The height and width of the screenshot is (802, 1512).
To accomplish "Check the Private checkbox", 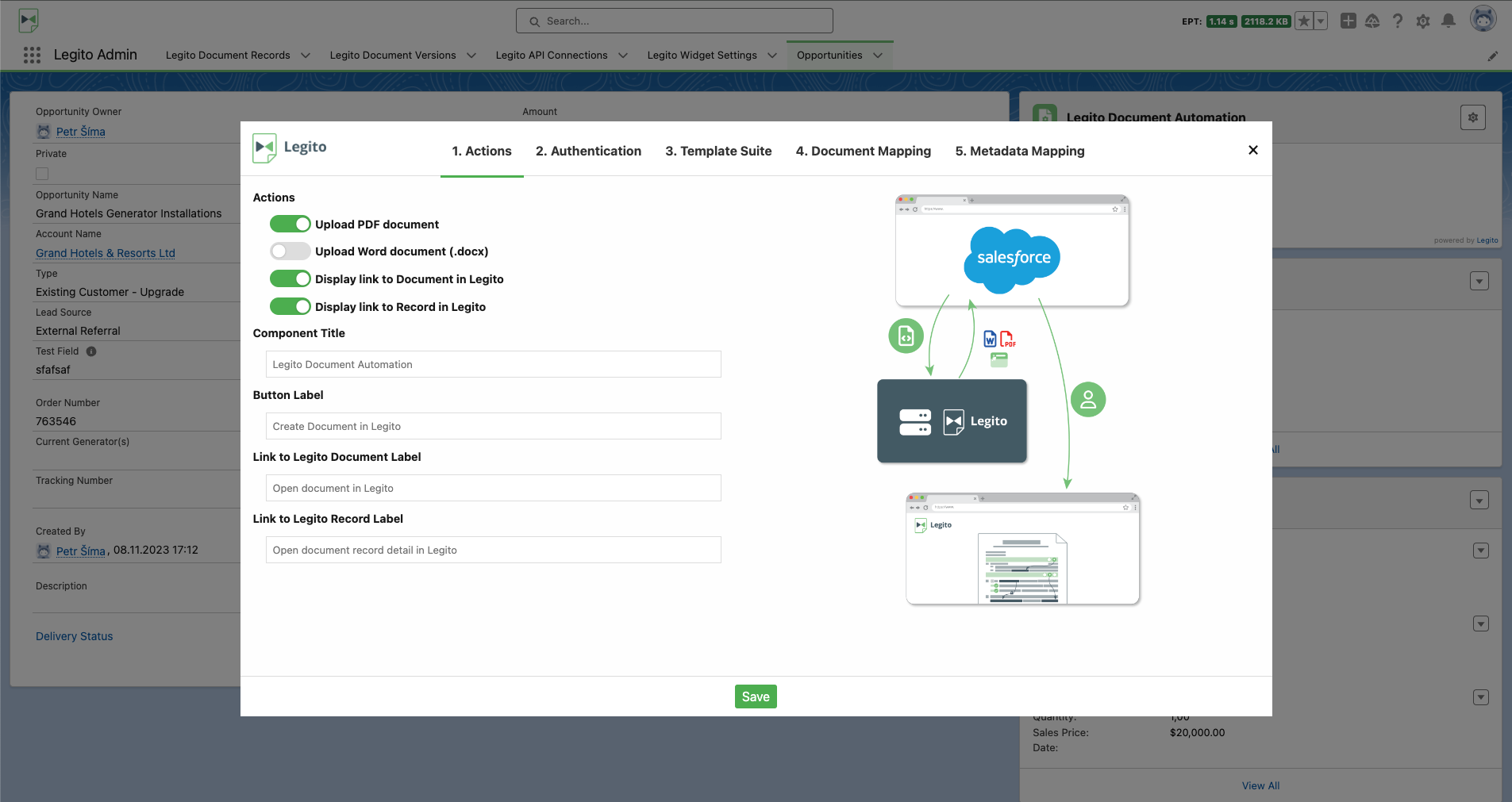I will click(x=42, y=174).
